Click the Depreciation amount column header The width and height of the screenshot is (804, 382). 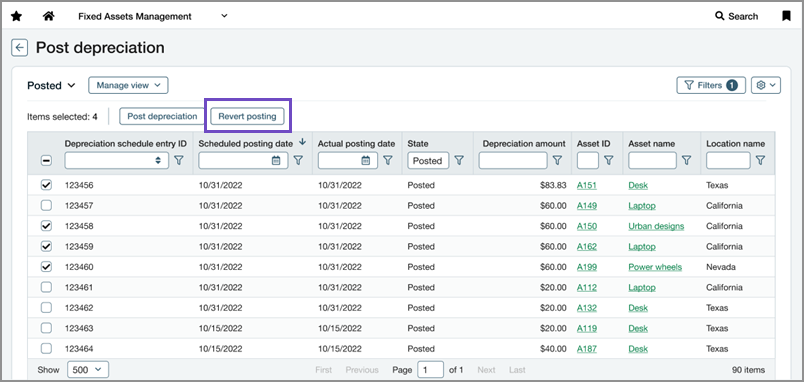click(x=524, y=144)
